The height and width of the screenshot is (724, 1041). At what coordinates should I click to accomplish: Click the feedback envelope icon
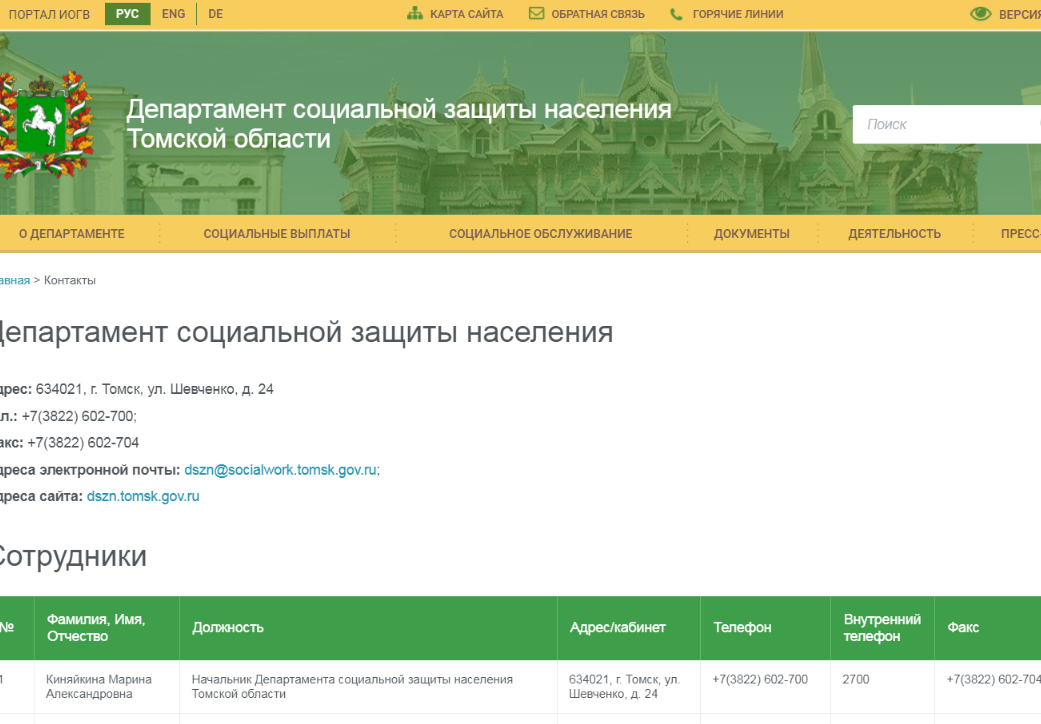pyautogui.click(x=536, y=13)
